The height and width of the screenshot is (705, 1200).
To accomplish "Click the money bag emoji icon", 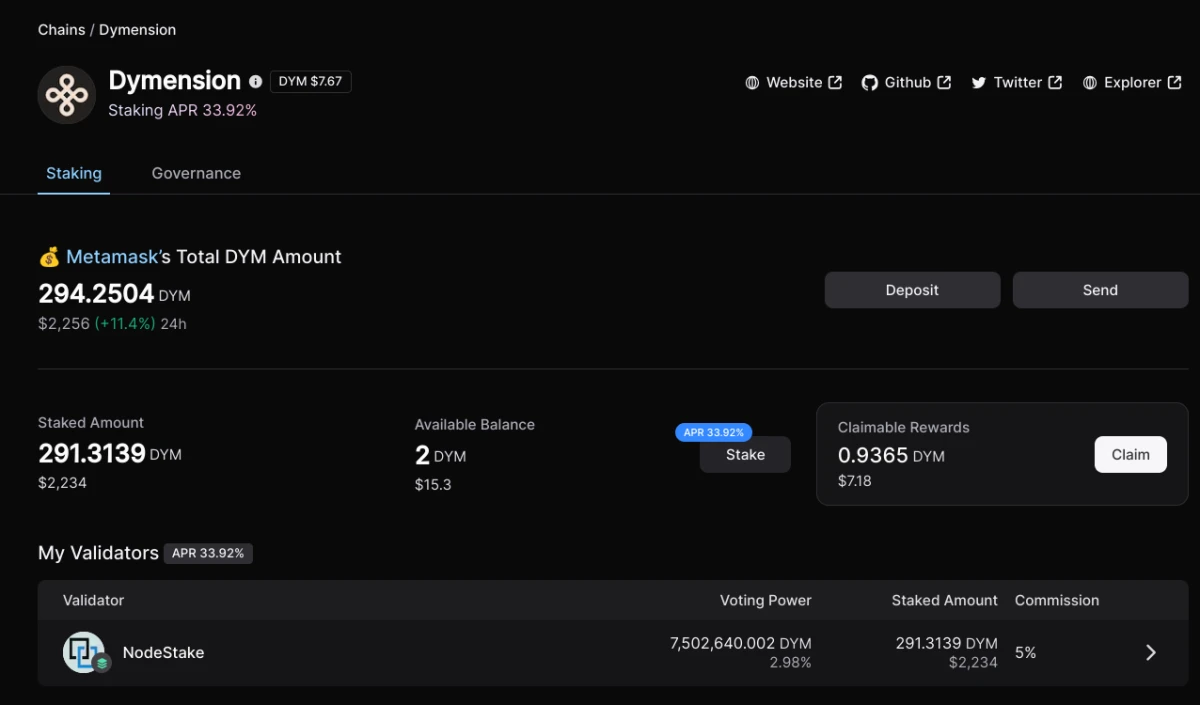I will pos(49,257).
